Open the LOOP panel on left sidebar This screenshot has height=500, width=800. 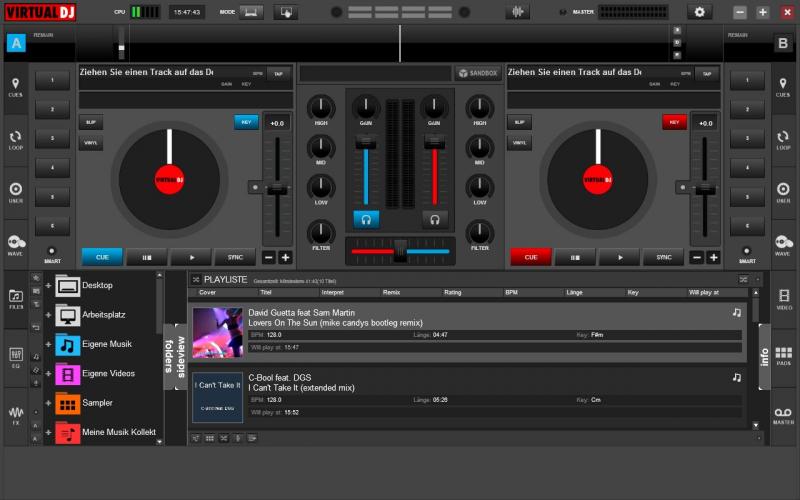[16, 140]
